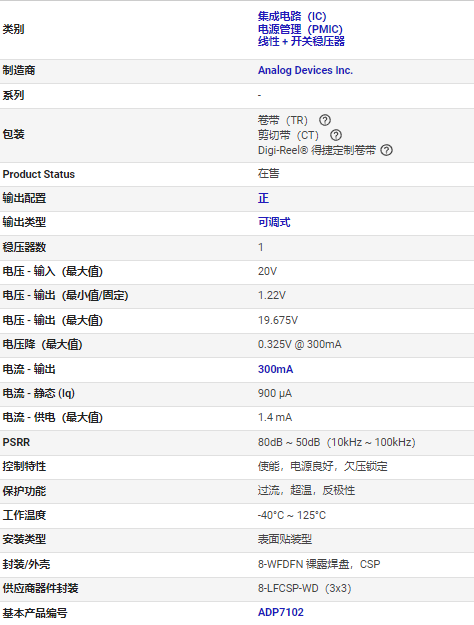This screenshot has width=474, height=625.
Task: Select the 在售 product status value
Action: [268, 174]
